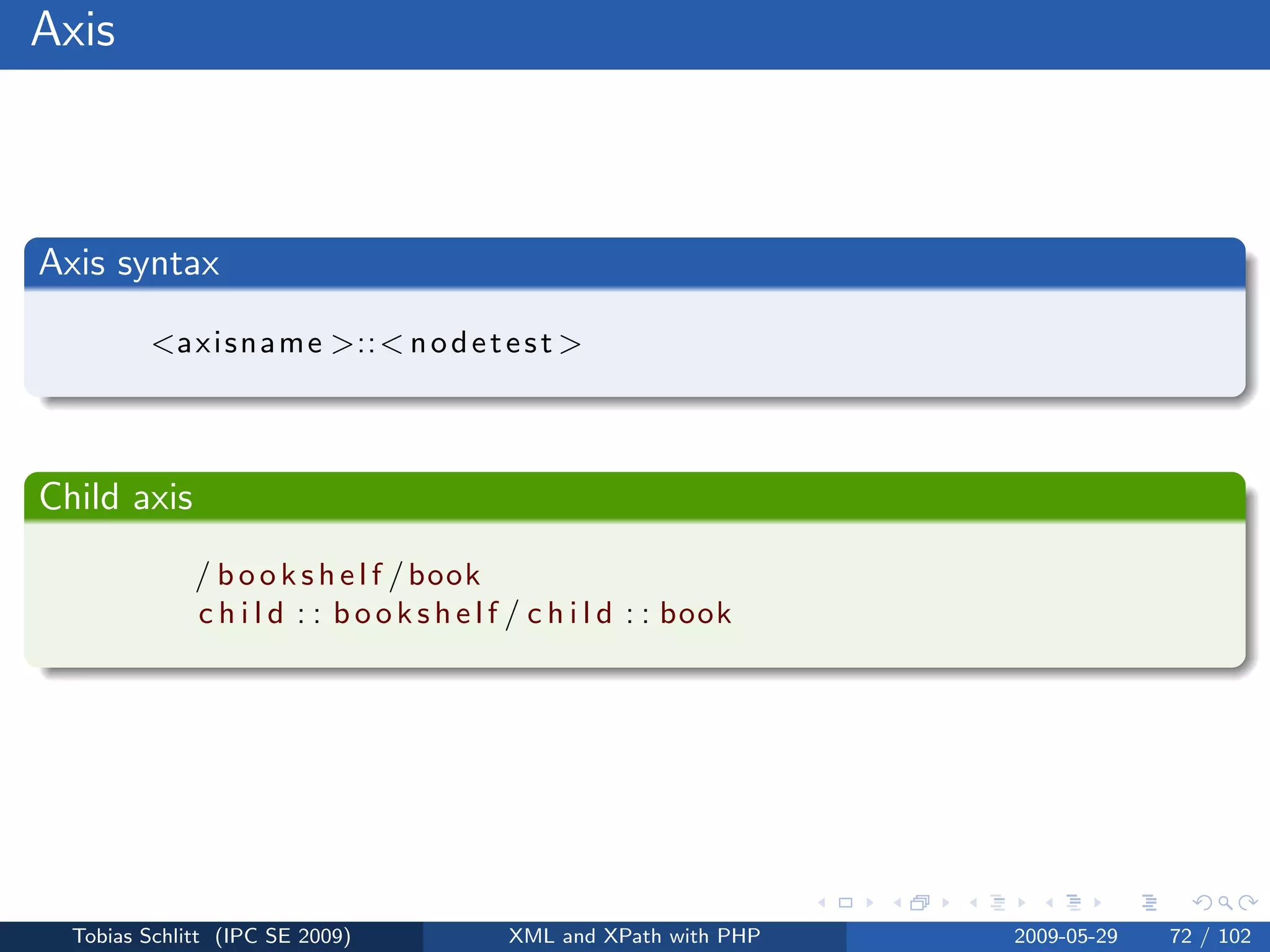The image size is (1270, 952).
Task: Click the date 2009-05-29 in the footer
Action: coord(1065,936)
